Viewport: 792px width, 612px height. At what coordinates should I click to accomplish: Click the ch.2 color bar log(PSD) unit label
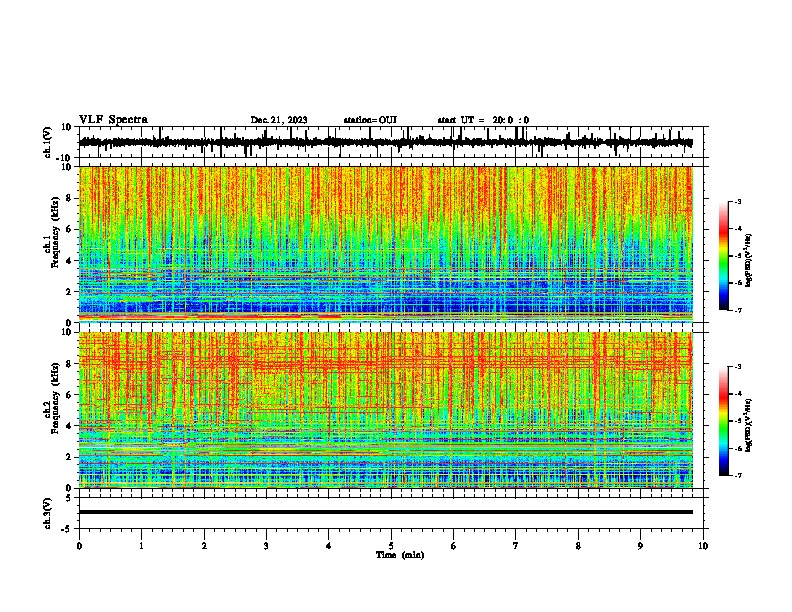[749, 425]
